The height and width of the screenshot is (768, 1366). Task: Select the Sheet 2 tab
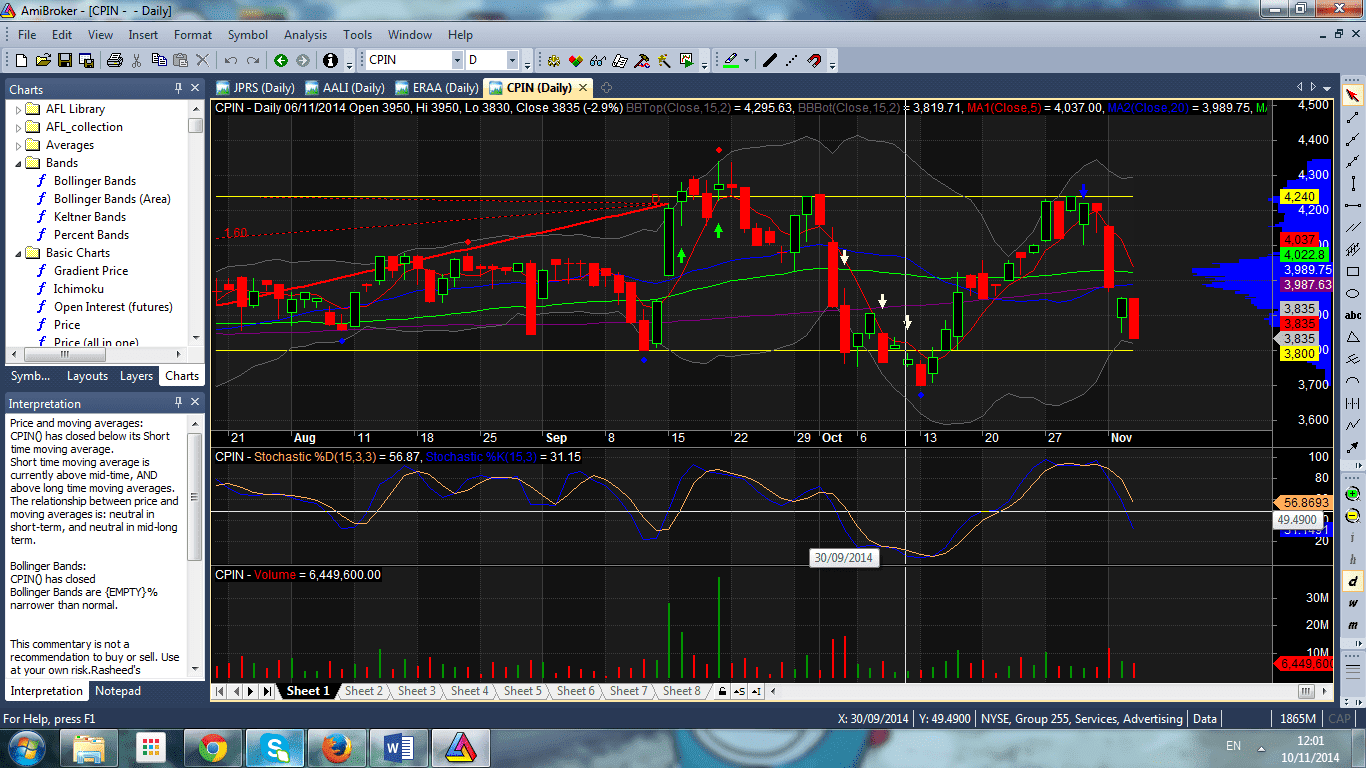click(364, 691)
